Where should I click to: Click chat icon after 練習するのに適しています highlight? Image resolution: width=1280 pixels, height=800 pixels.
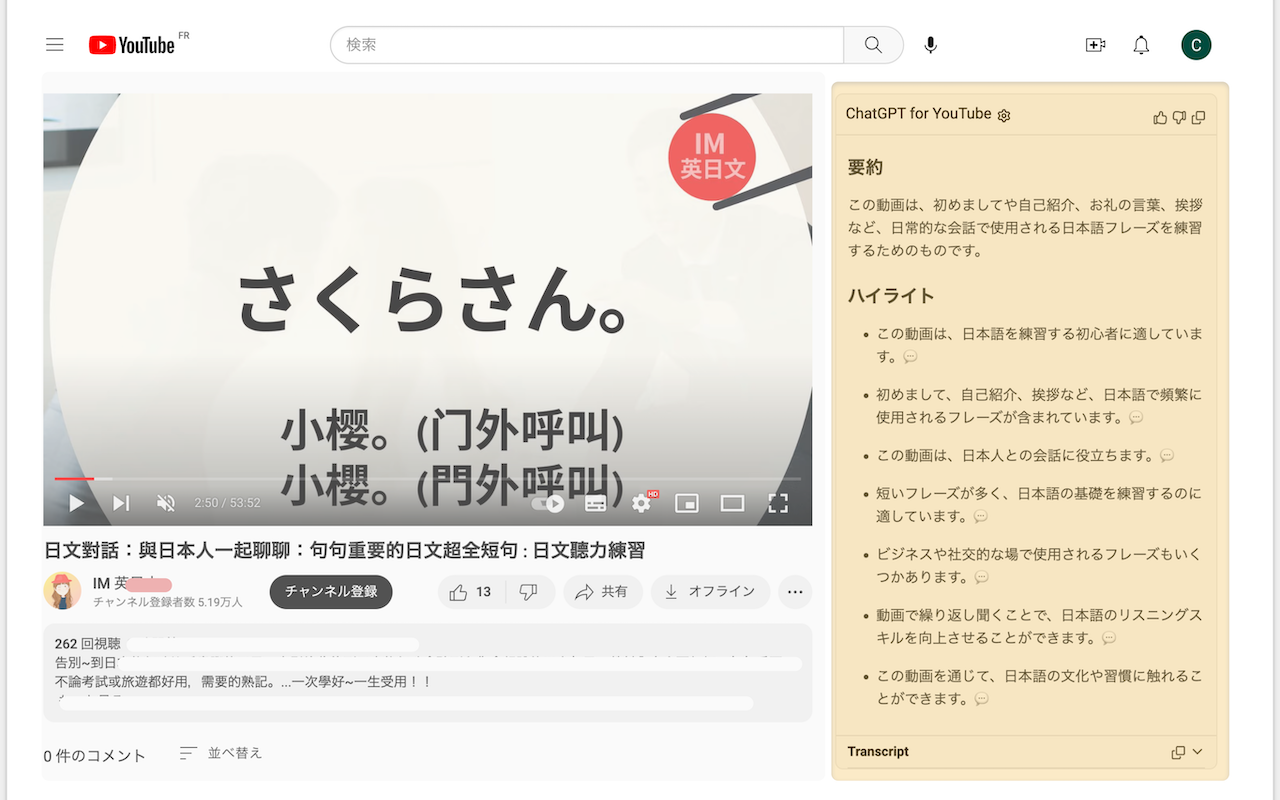pos(981,517)
